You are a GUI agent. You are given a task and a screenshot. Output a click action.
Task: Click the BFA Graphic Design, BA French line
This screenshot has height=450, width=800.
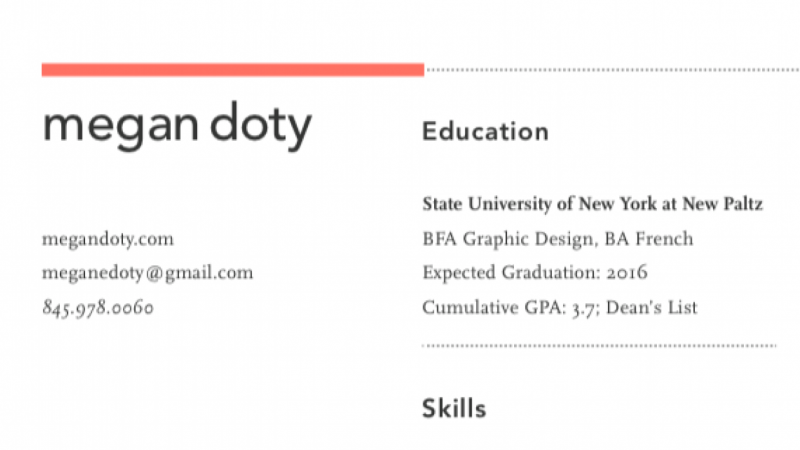(x=558, y=239)
